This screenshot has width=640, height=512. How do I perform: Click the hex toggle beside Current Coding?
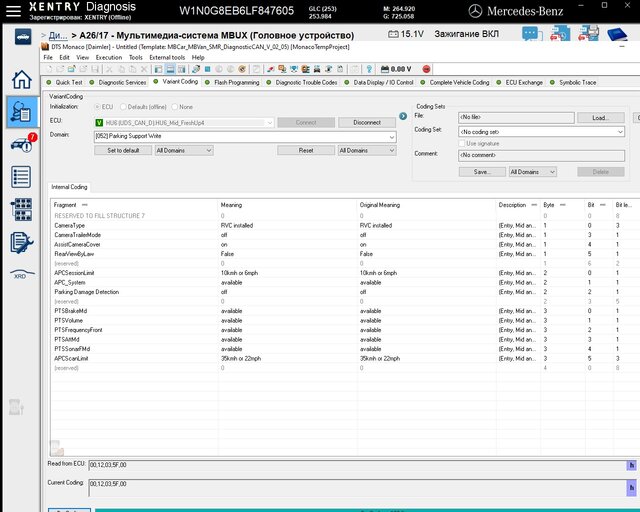point(631,488)
